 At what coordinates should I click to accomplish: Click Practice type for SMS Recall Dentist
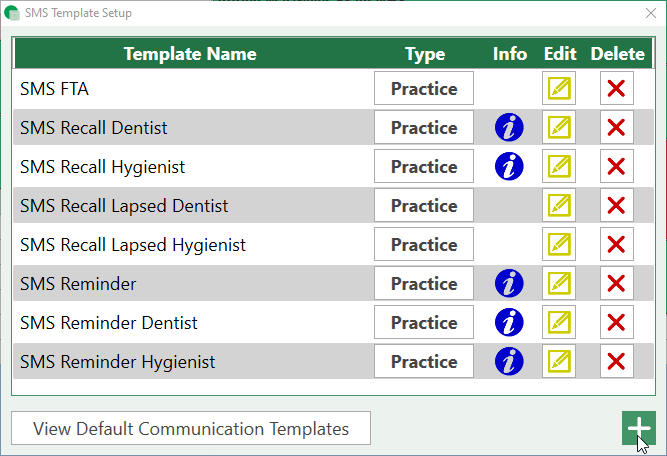tap(424, 127)
